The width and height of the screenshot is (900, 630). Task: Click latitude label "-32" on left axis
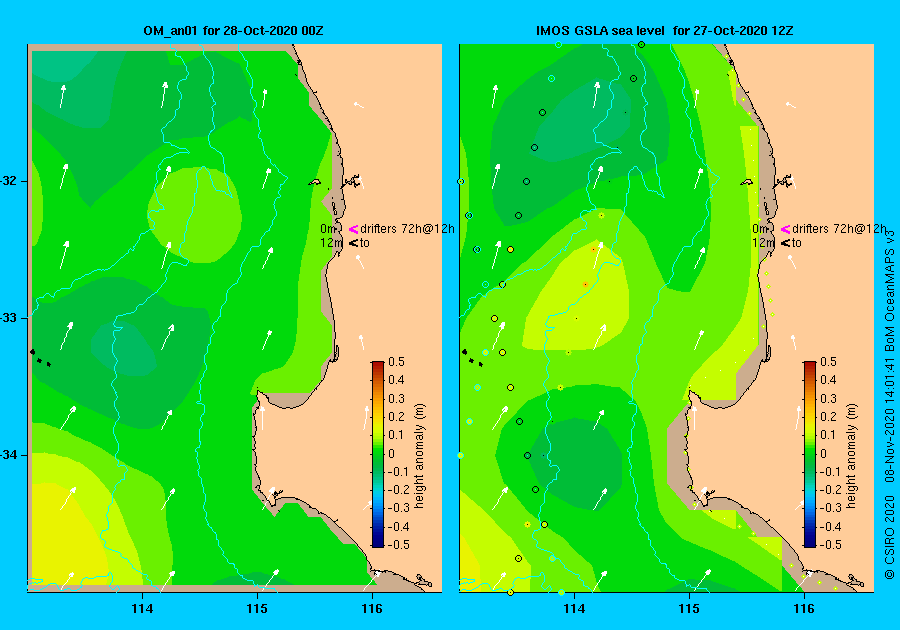coord(8,181)
